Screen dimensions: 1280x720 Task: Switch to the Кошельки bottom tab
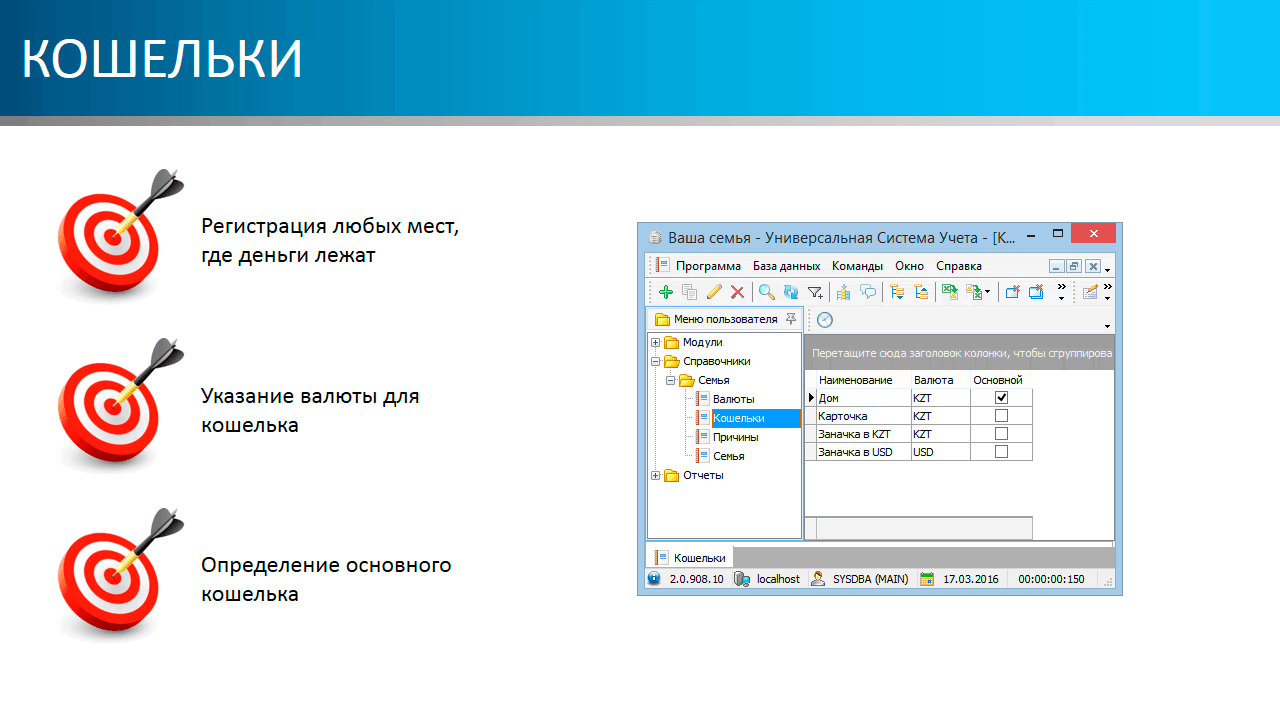click(690, 557)
